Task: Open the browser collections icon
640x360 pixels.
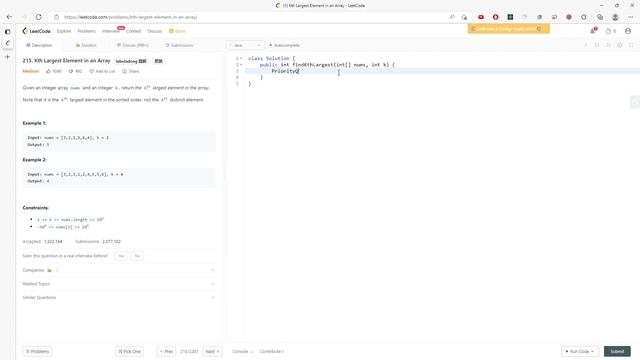Action: tap(600, 17)
